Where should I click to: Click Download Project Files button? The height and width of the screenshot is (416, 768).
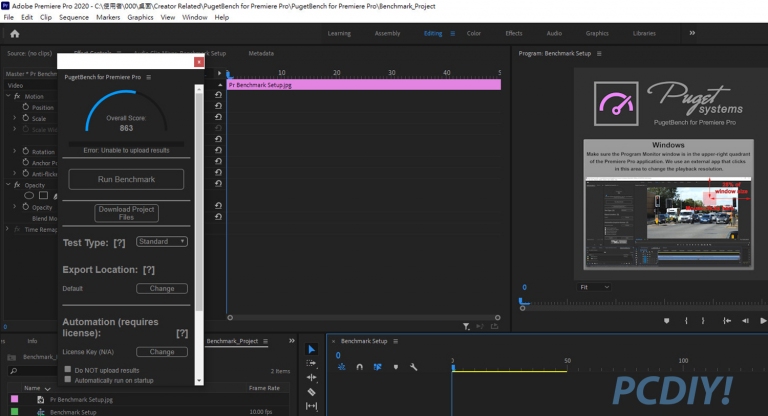pyautogui.click(x=126, y=213)
